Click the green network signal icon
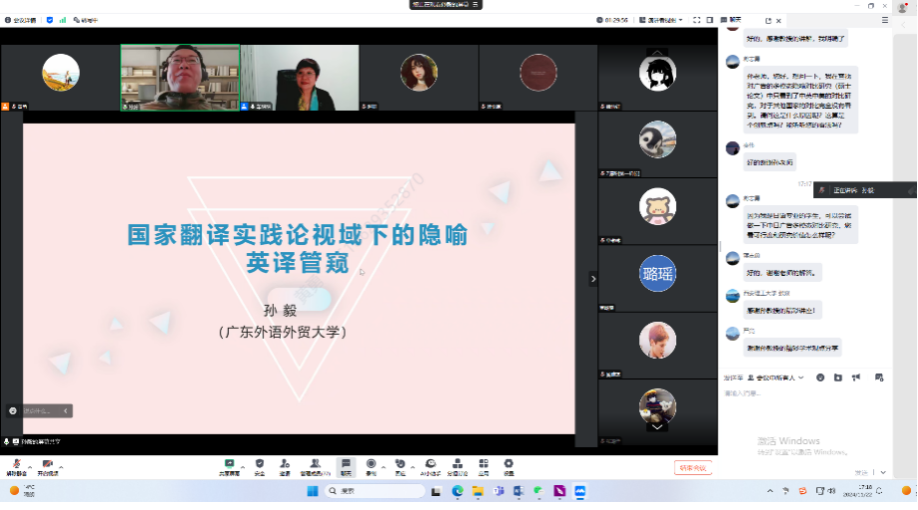This screenshot has height=510, width=918. (x=63, y=20)
